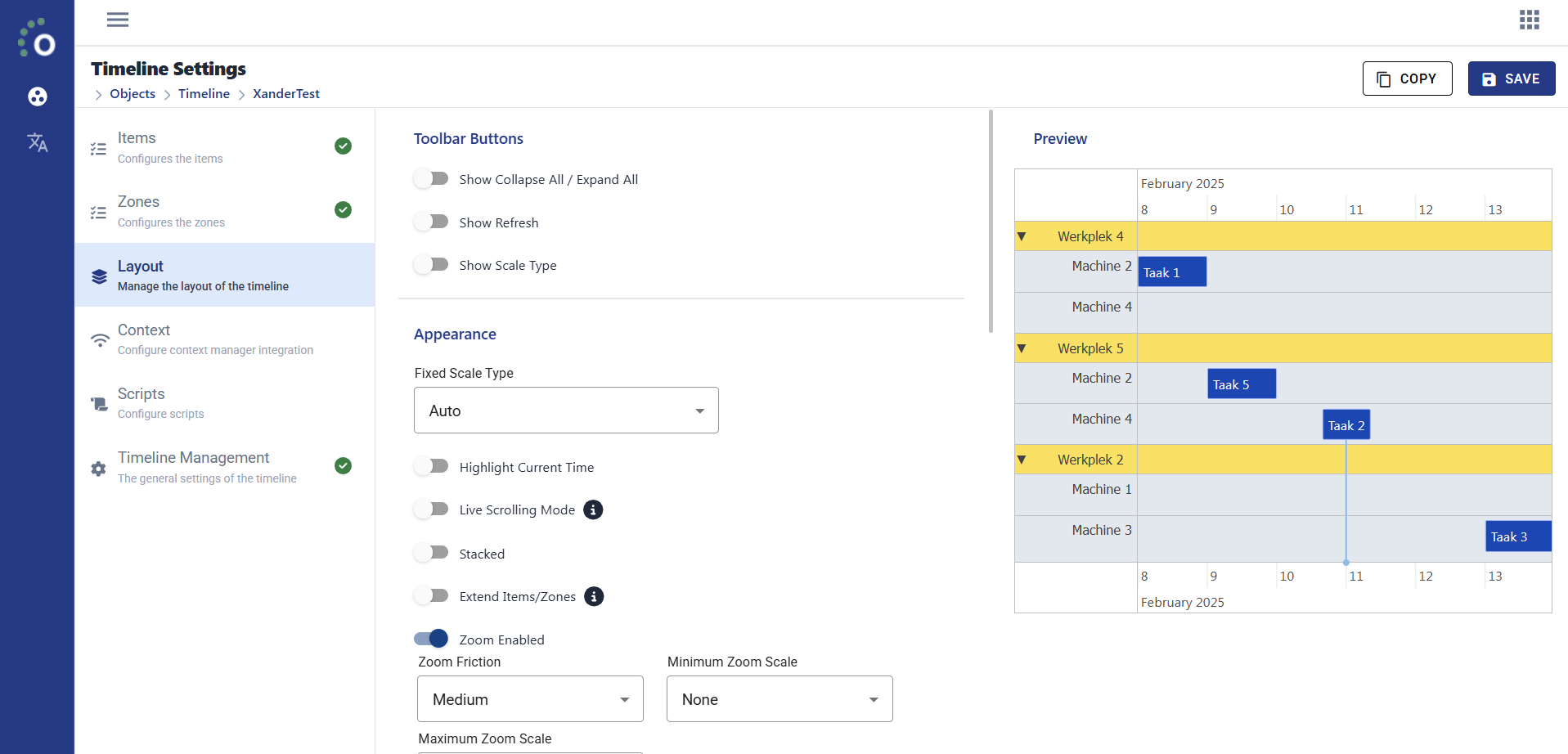Screen dimensions: 1568x754
Task: Open the Context settings section
Action: (x=225, y=339)
